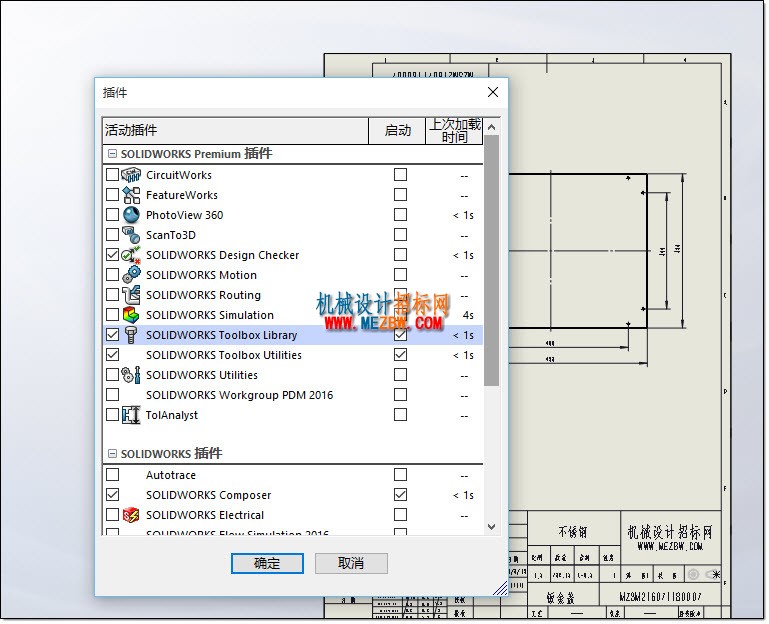Select SOLIDWORKS Composer row text

click(x=208, y=495)
